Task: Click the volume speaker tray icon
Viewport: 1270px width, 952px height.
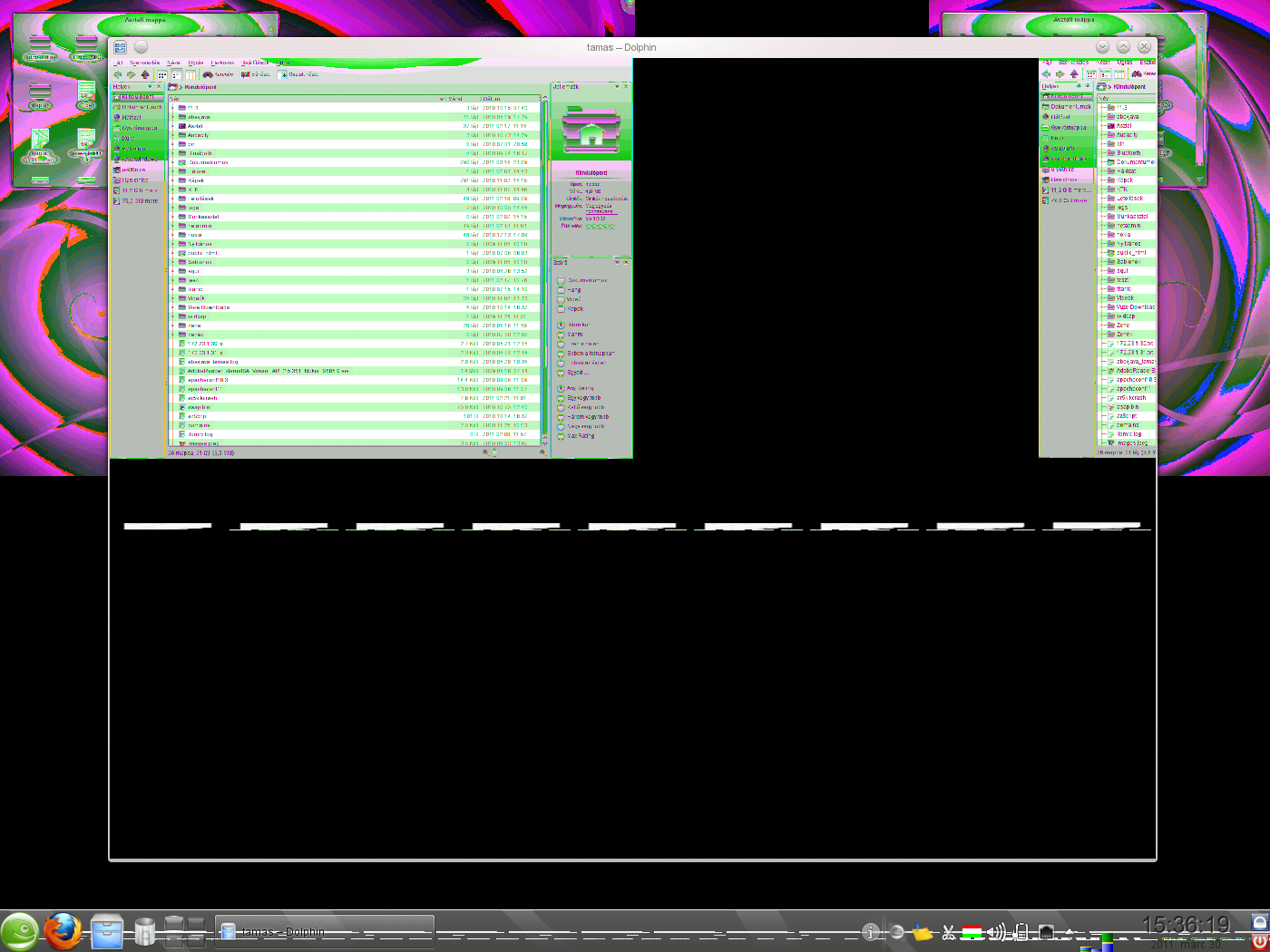Action: pos(996,932)
